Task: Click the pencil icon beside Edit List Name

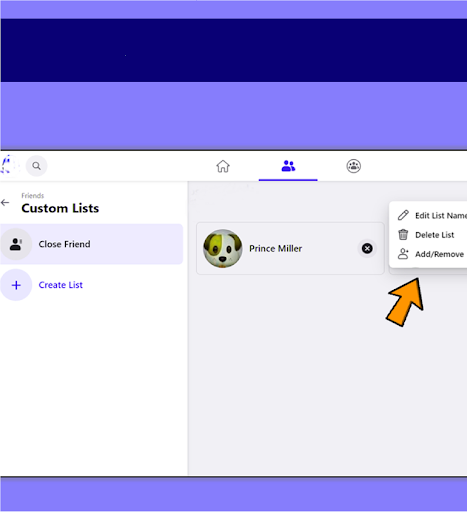Action: click(403, 215)
